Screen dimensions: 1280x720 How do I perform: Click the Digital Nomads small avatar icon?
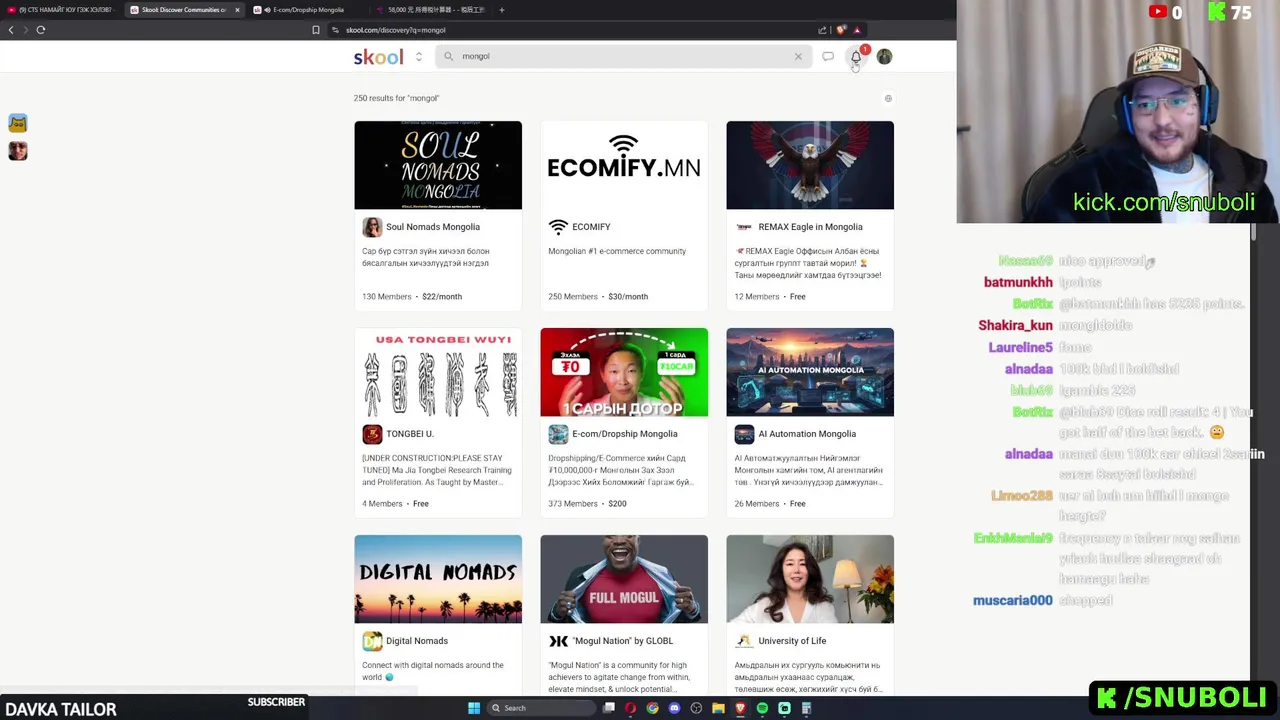point(372,641)
